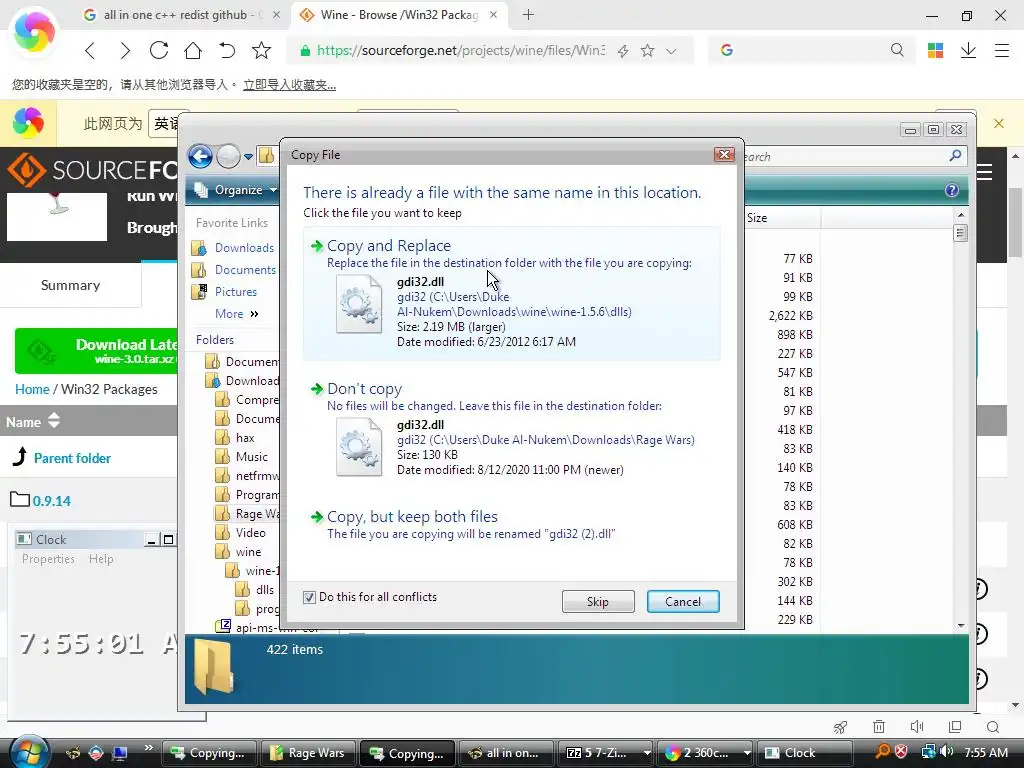Open Rage Wars taskbar button
The height and width of the screenshot is (768, 1024).
308,753
